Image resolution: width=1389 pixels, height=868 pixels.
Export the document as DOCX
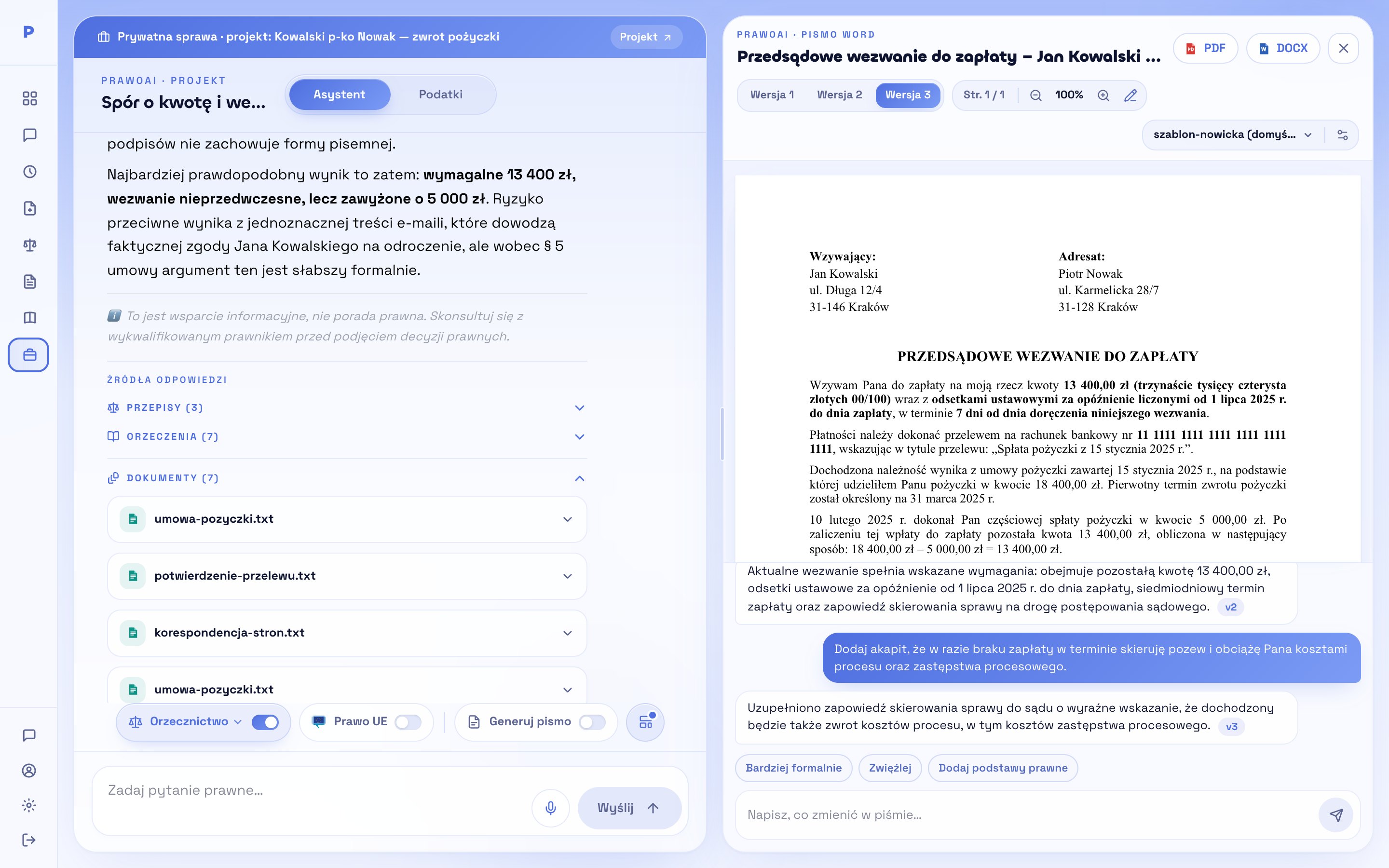coord(1283,48)
